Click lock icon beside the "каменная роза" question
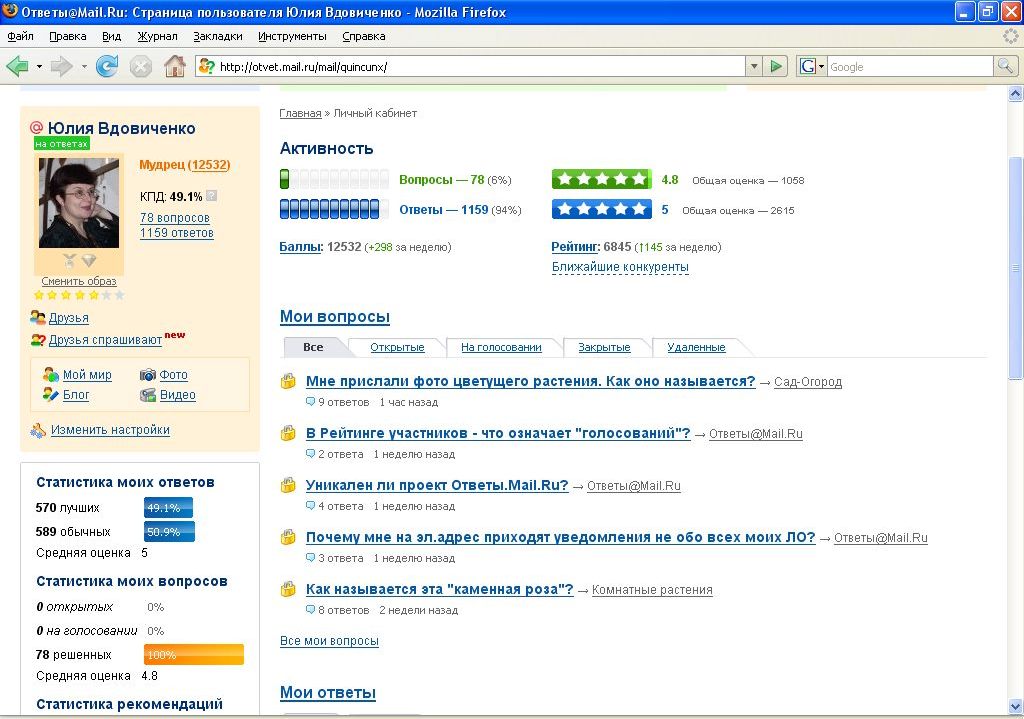Image resolution: width=1024 pixels, height=719 pixels. (288, 589)
